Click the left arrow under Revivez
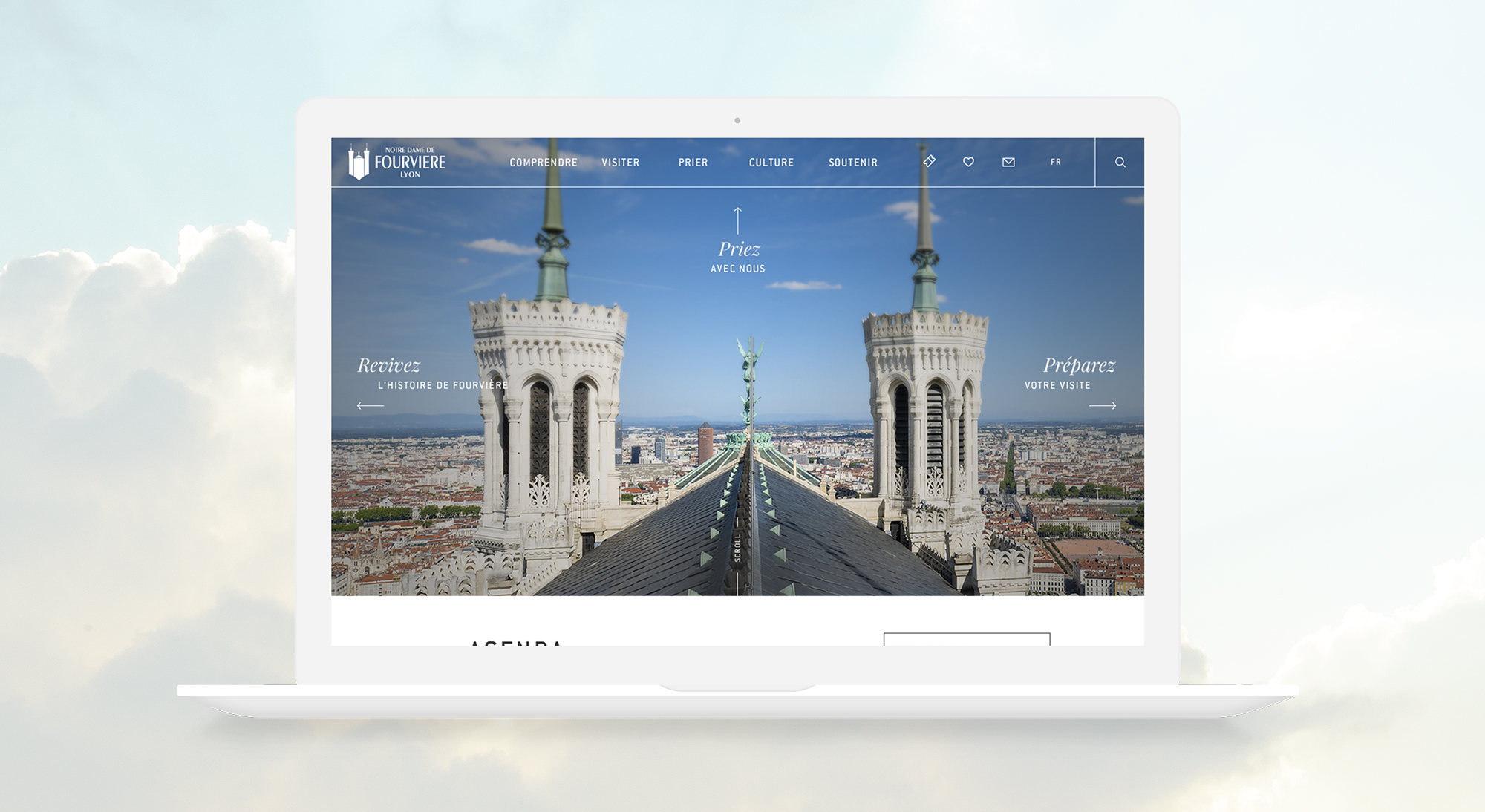 pyautogui.click(x=371, y=405)
